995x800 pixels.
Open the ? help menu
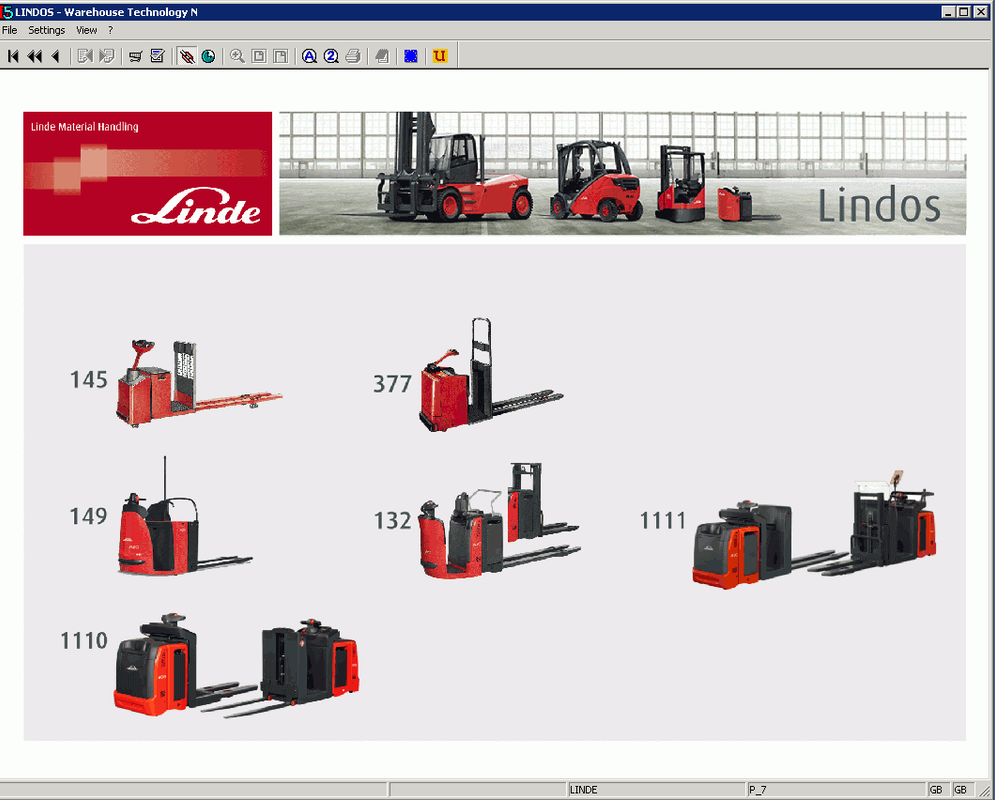tap(110, 30)
